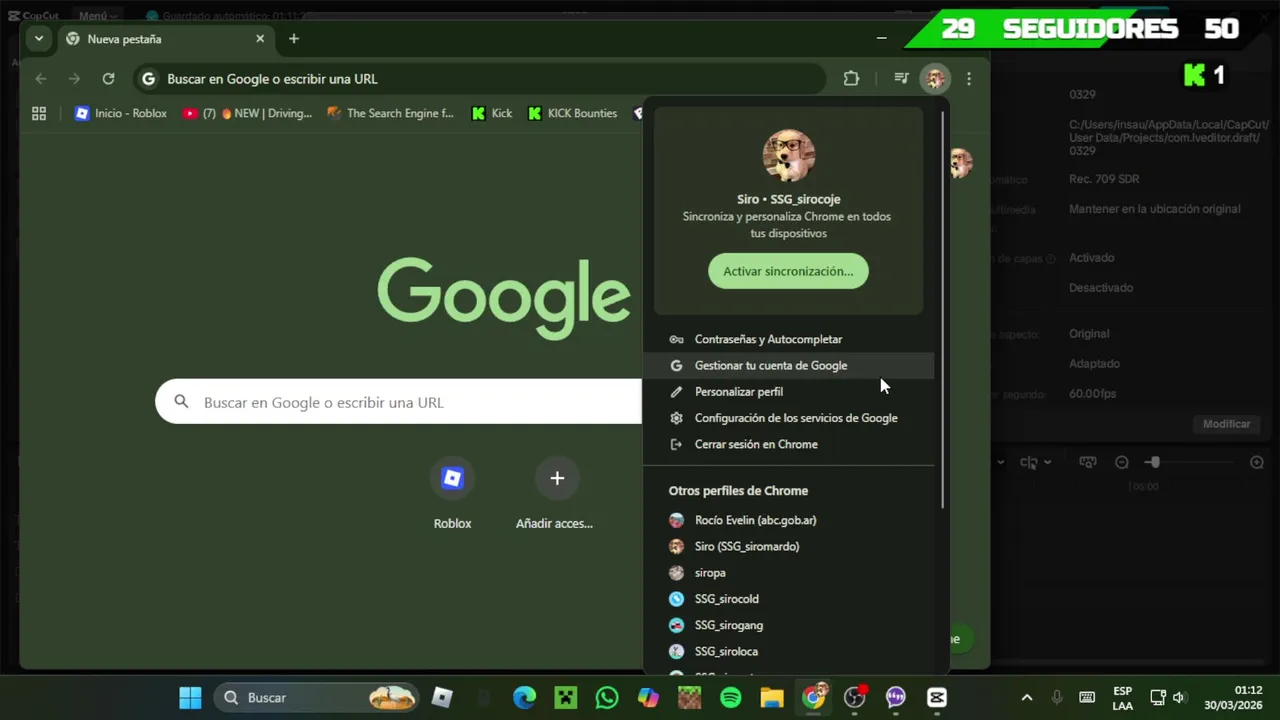Click the Google search box on the page
The image size is (1280, 720).
[x=400, y=402]
